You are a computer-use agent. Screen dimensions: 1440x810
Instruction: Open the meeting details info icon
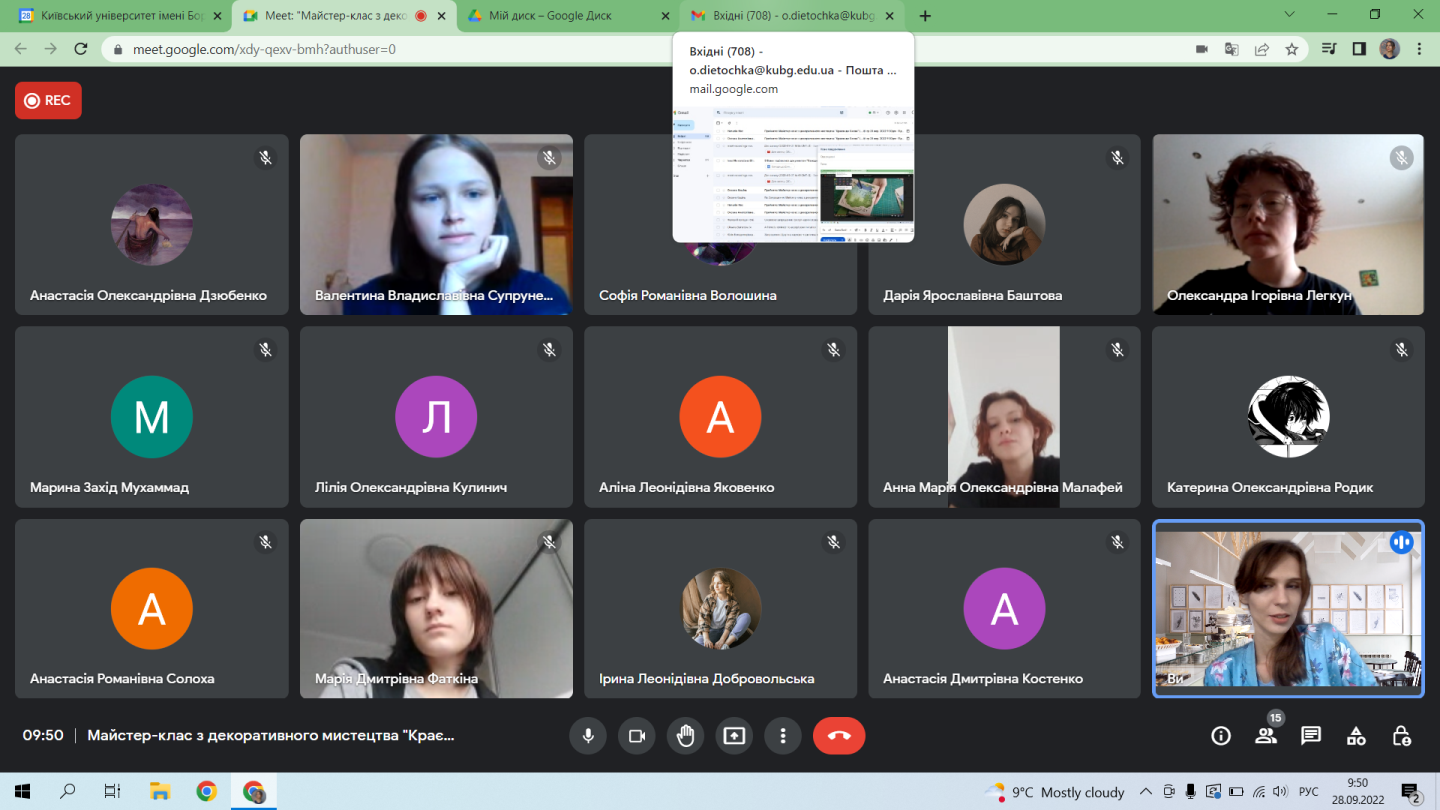pyautogui.click(x=1221, y=736)
